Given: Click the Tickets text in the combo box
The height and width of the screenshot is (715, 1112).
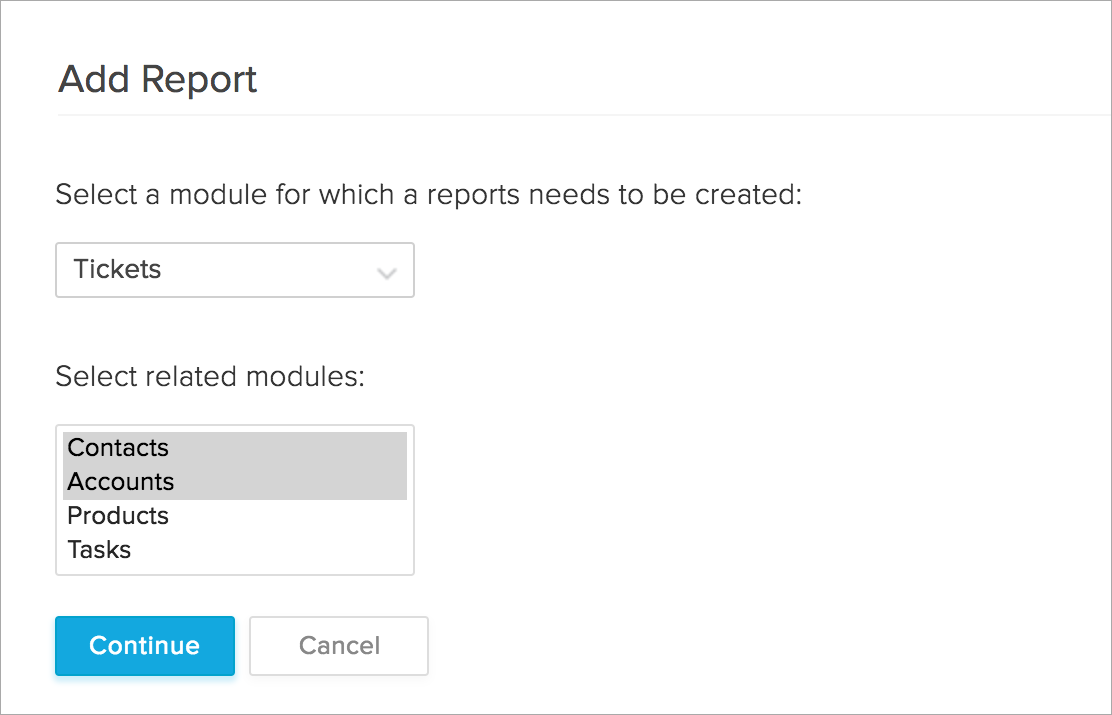Looking at the screenshot, I should click(117, 270).
